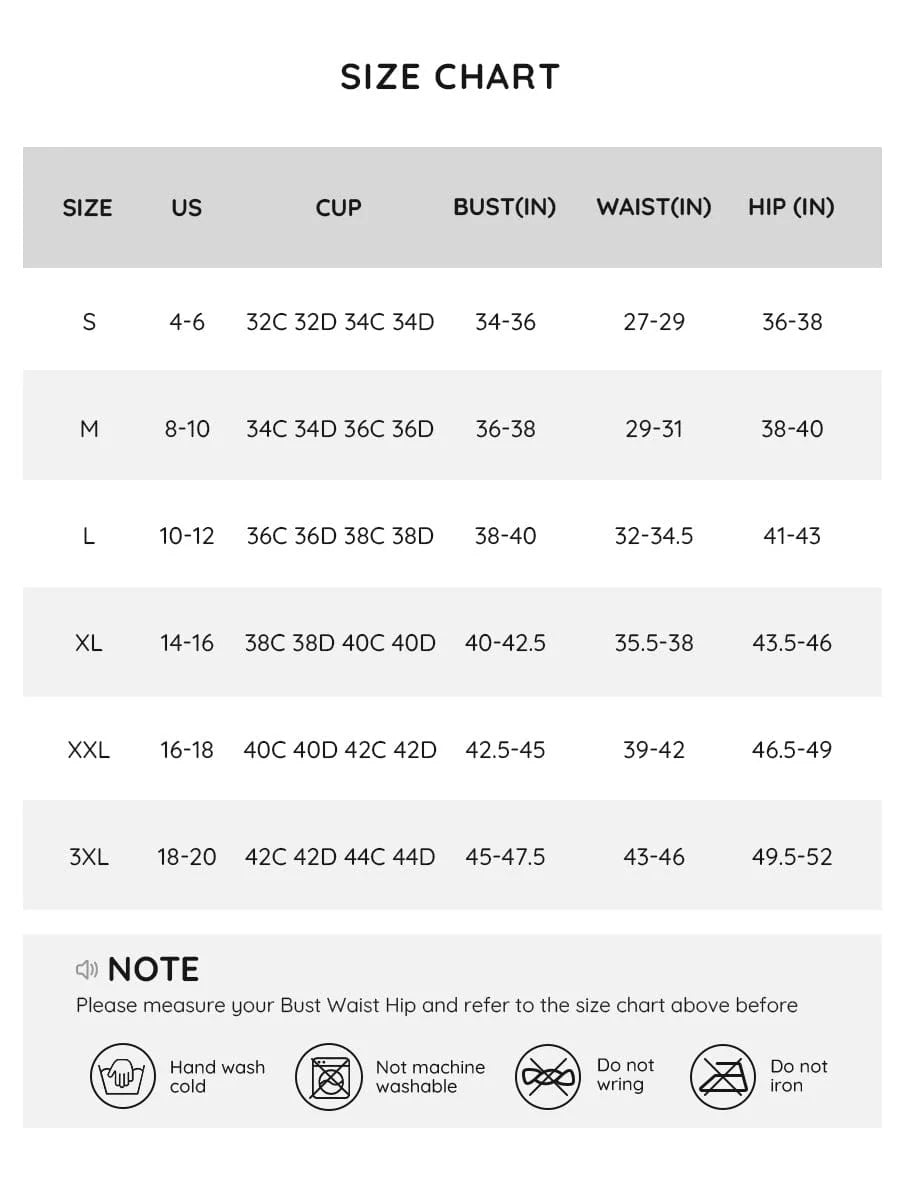
Task: Click the 3XL size label
Action: tap(88, 857)
